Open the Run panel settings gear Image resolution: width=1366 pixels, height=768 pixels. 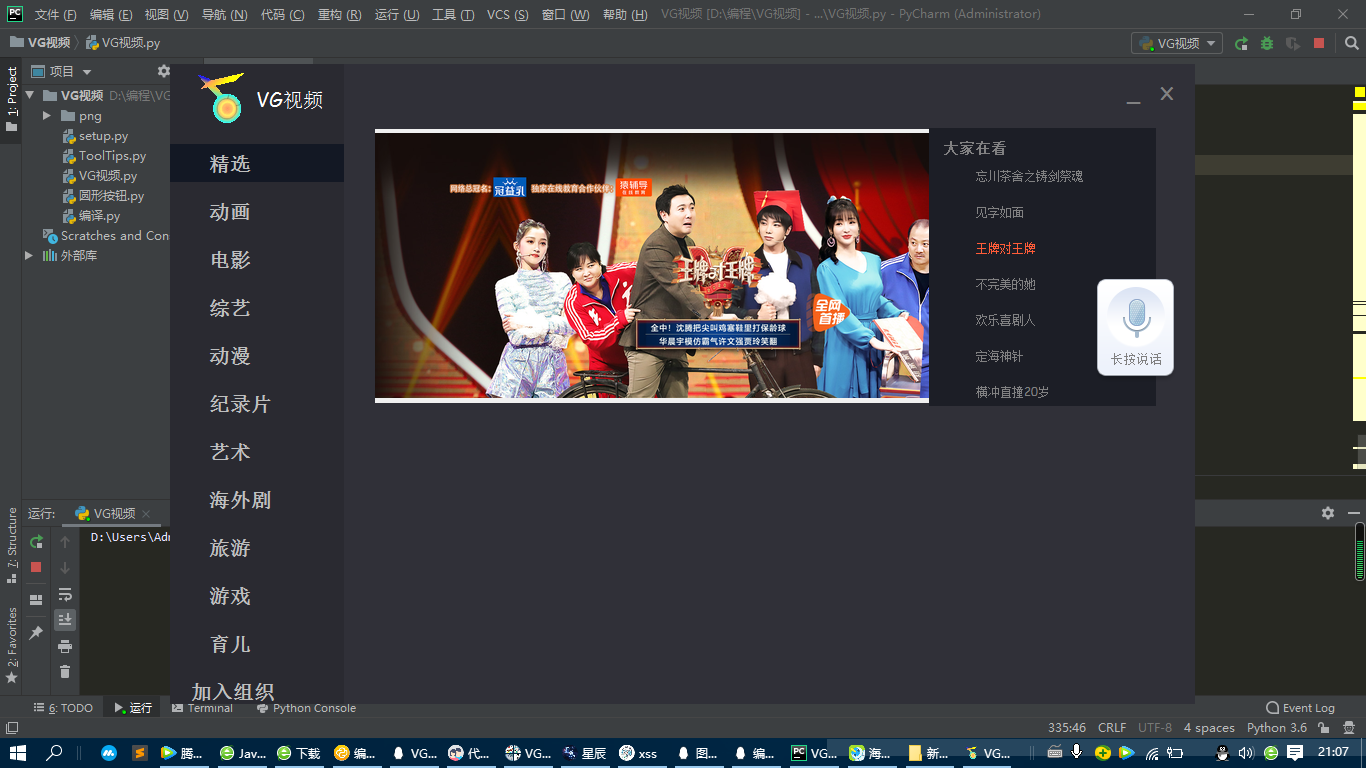1328,513
